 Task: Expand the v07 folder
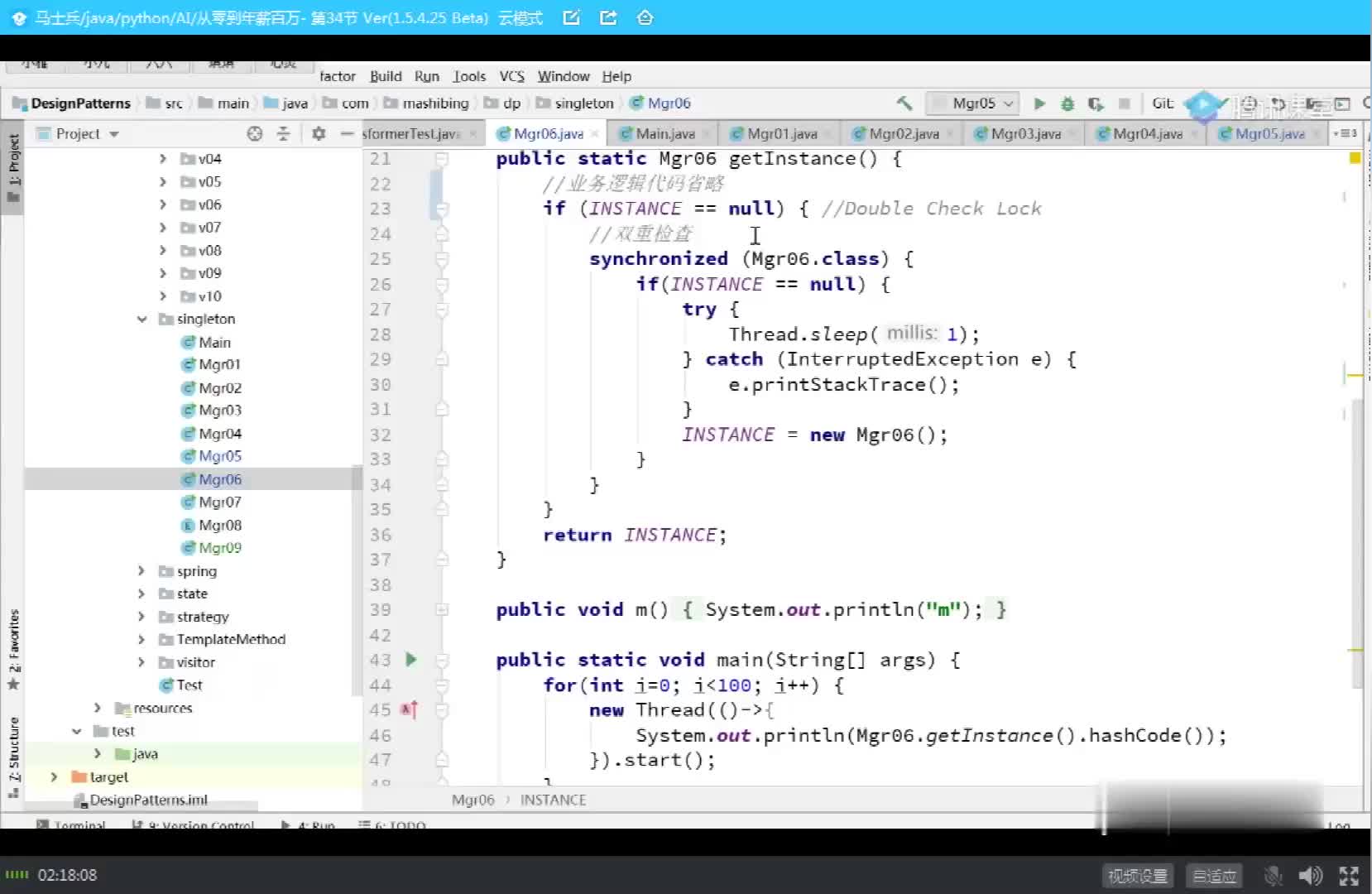click(x=163, y=228)
